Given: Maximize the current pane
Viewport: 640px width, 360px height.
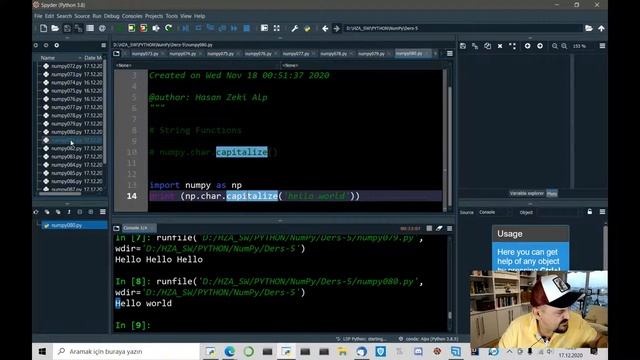Looking at the screenshot, I should point(264,28).
